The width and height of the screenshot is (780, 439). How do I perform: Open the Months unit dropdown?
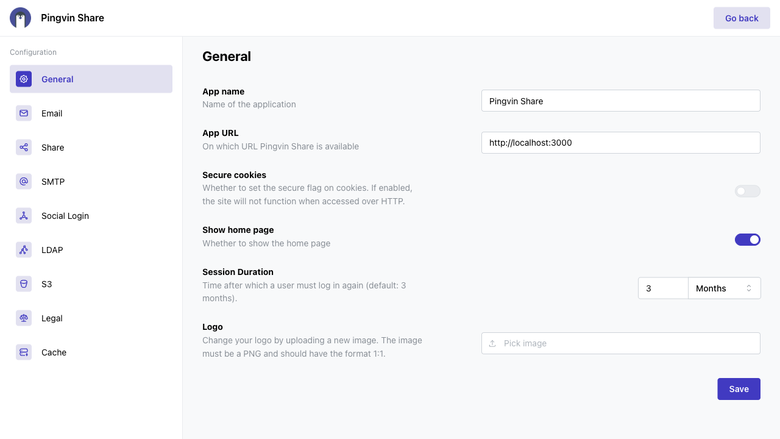(724, 288)
